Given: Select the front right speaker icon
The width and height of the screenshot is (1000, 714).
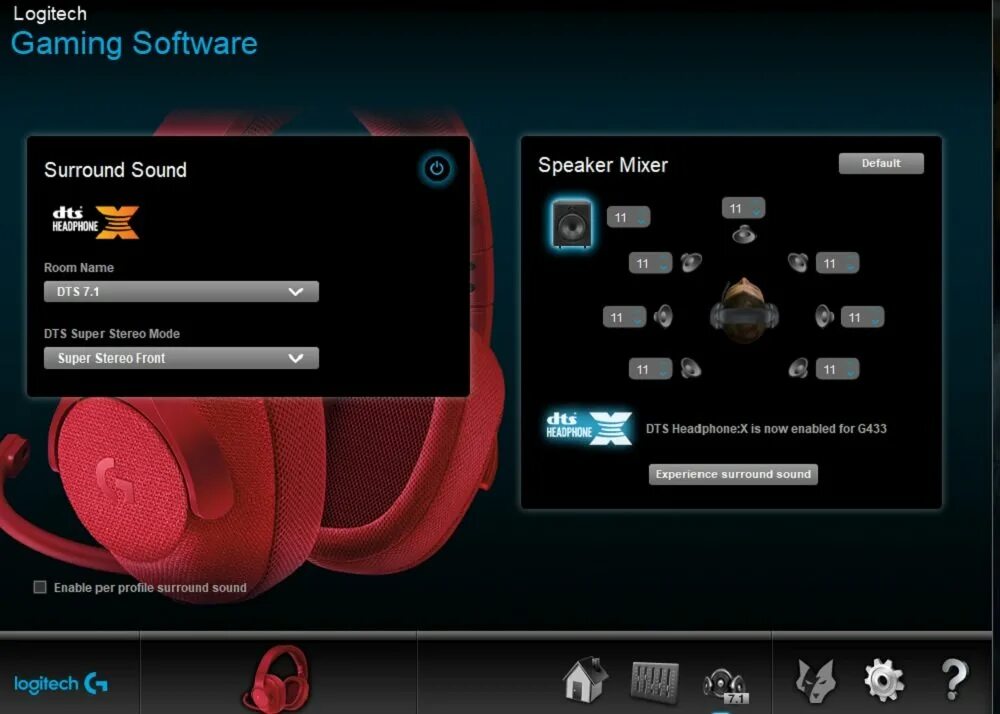Looking at the screenshot, I should click(x=798, y=262).
